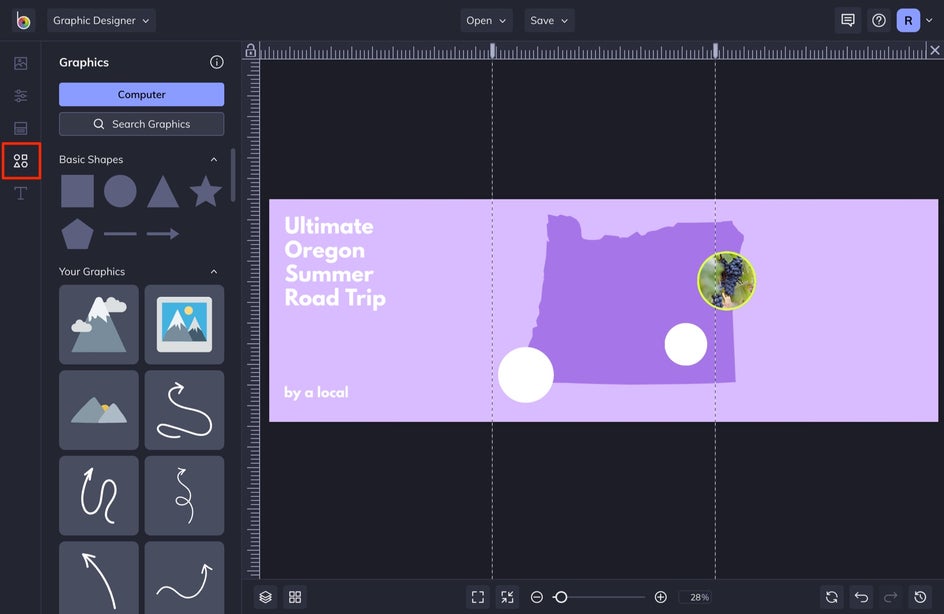
Task: Open the Save menu dropdown
Action: coord(549,20)
